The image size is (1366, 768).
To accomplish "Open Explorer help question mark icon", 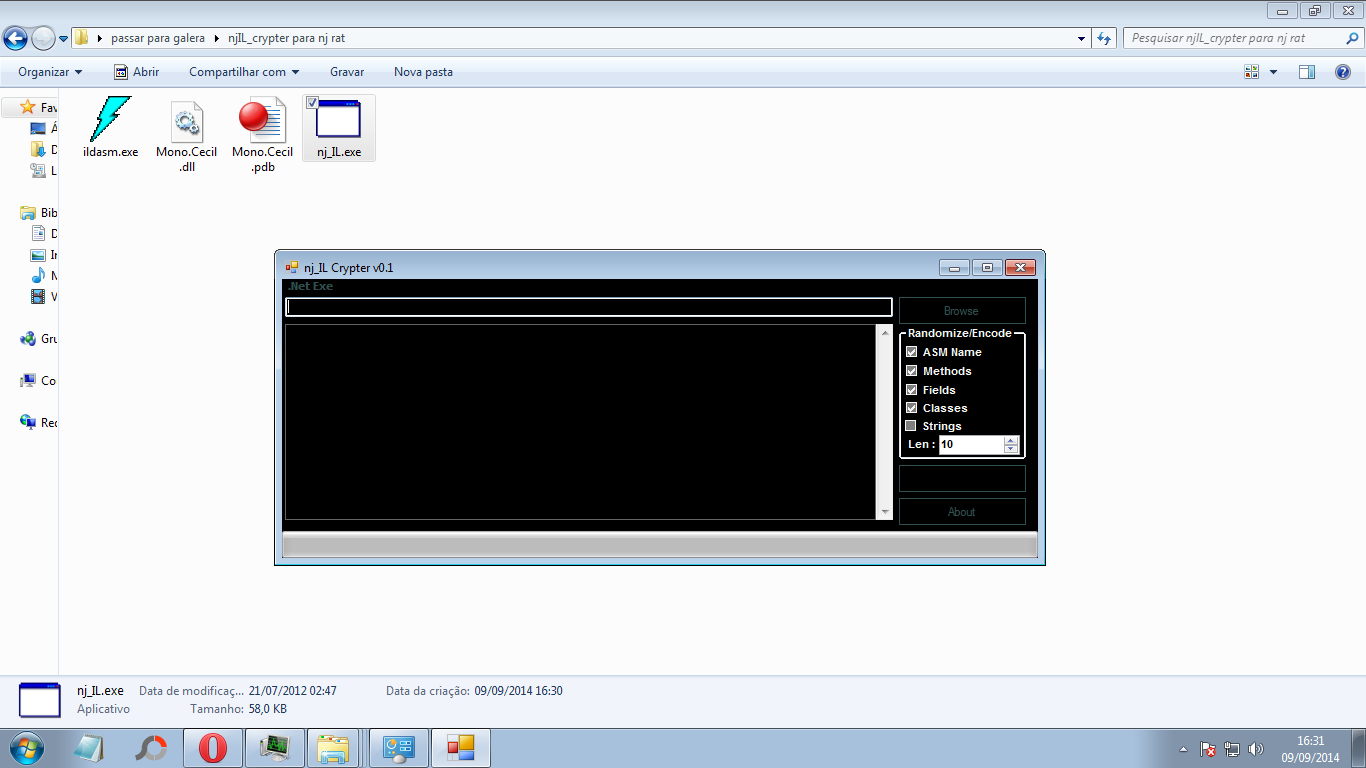I will pyautogui.click(x=1344, y=72).
